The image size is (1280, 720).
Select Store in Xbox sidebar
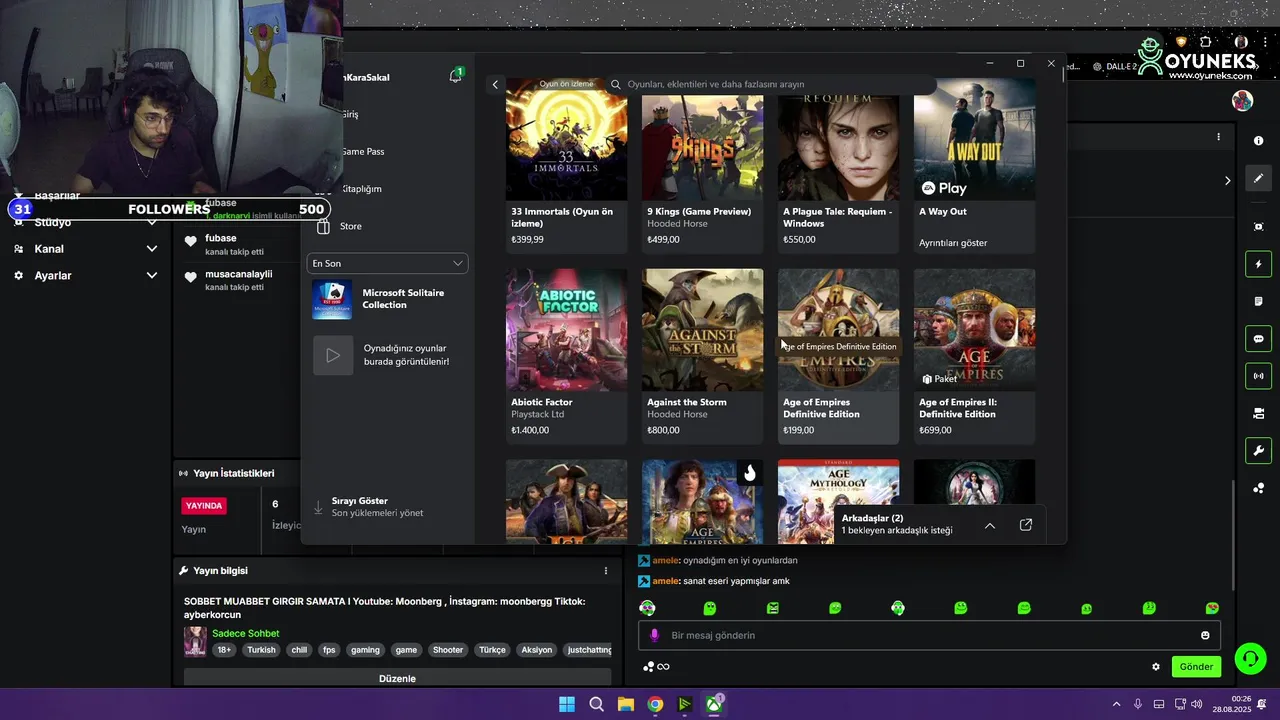[x=351, y=226]
